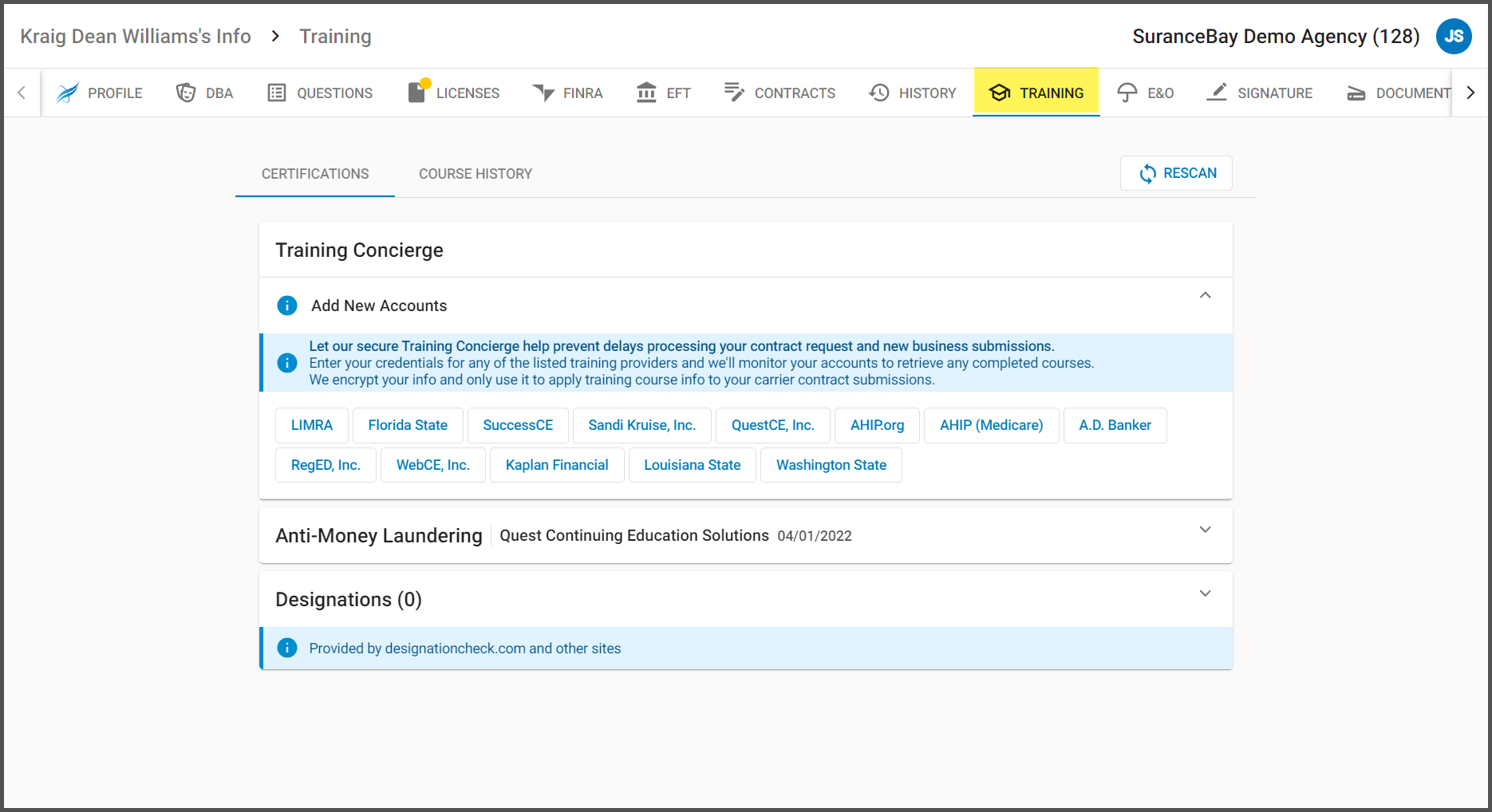This screenshot has width=1492, height=812.
Task: Open the E&O tab
Action: [1145, 93]
